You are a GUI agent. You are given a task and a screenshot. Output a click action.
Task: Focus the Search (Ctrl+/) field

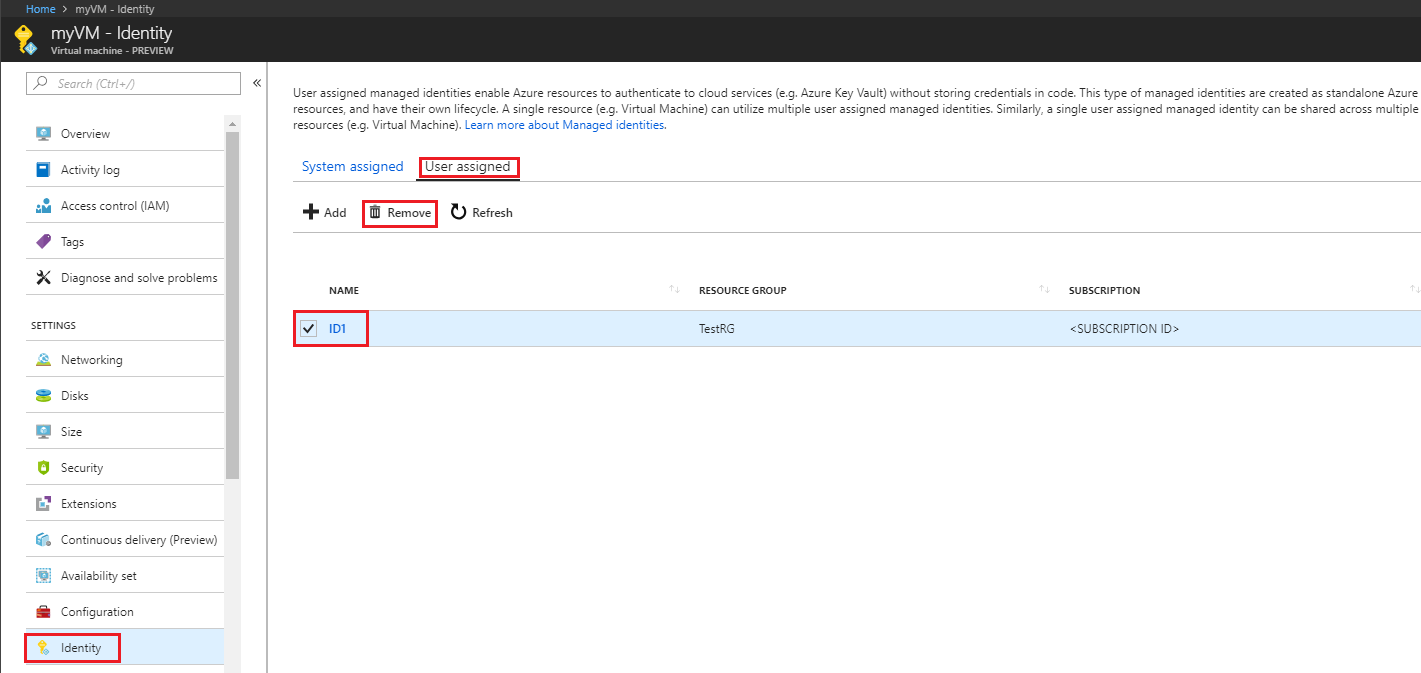pyautogui.click(x=133, y=83)
